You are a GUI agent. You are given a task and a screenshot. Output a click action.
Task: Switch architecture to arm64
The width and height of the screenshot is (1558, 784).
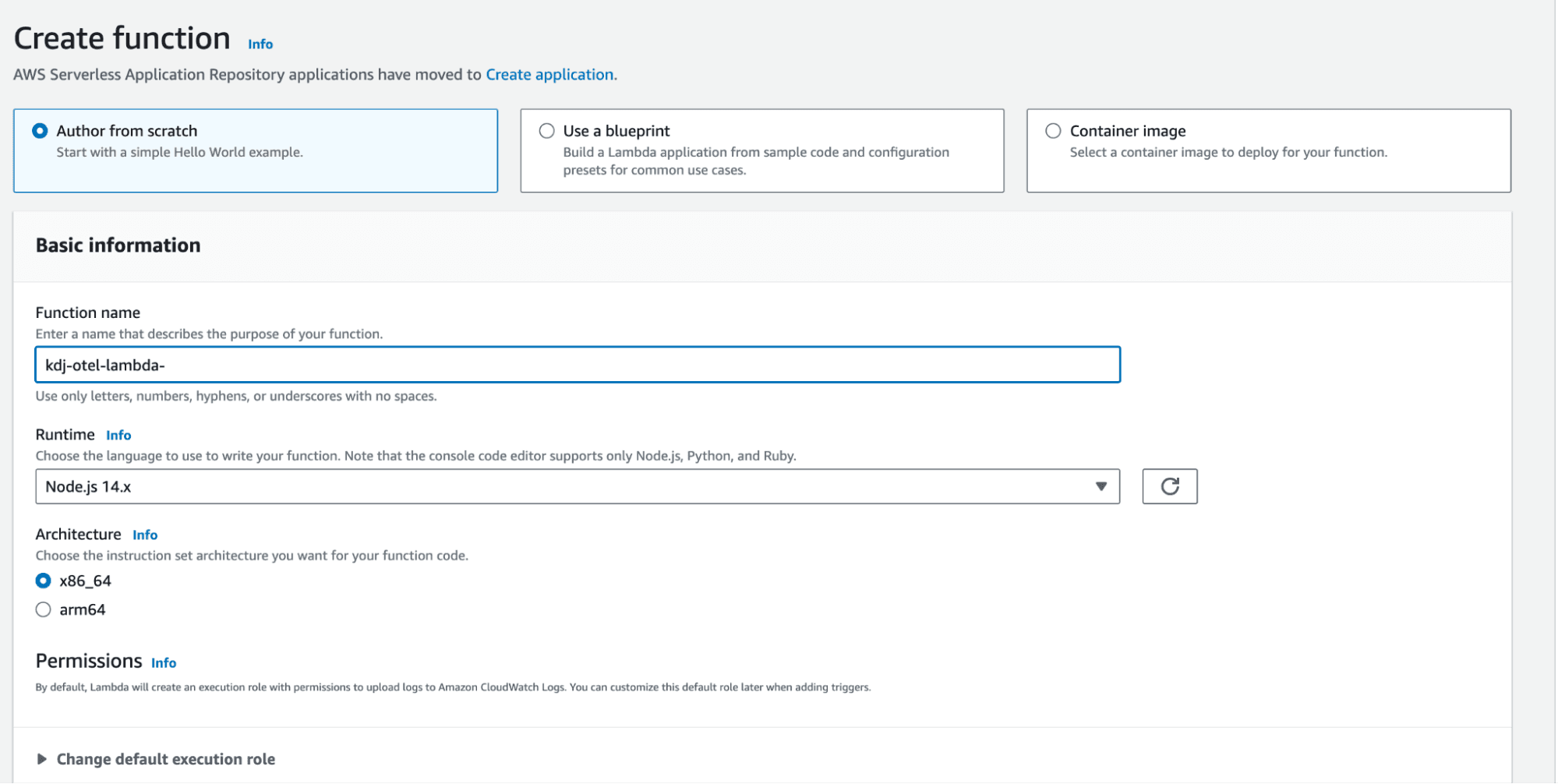43,609
